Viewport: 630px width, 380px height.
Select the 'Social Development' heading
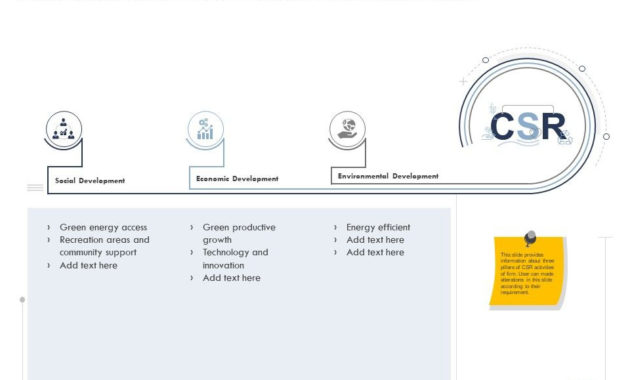pyautogui.click(x=90, y=181)
